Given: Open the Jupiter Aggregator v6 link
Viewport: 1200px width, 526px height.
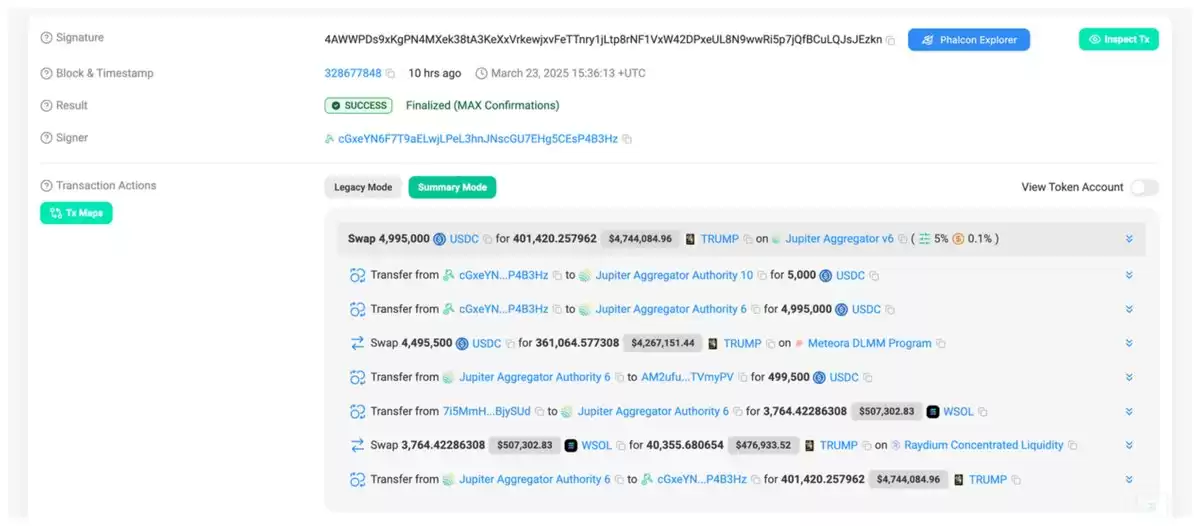Looking at the screenshot, I should [839, 239].
